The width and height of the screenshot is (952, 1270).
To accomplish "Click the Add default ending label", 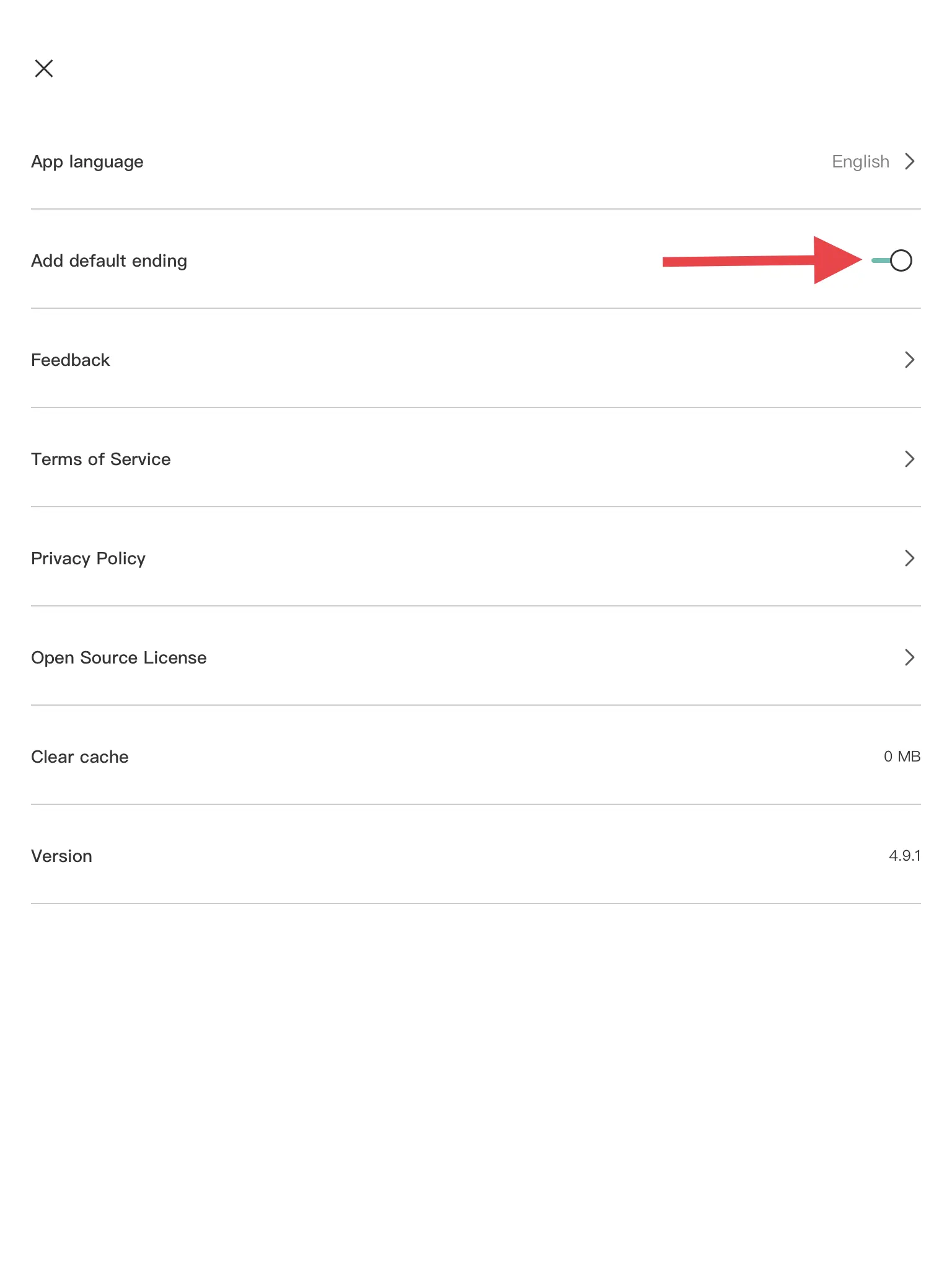I will pyautogui.click(x=109, y=261).
